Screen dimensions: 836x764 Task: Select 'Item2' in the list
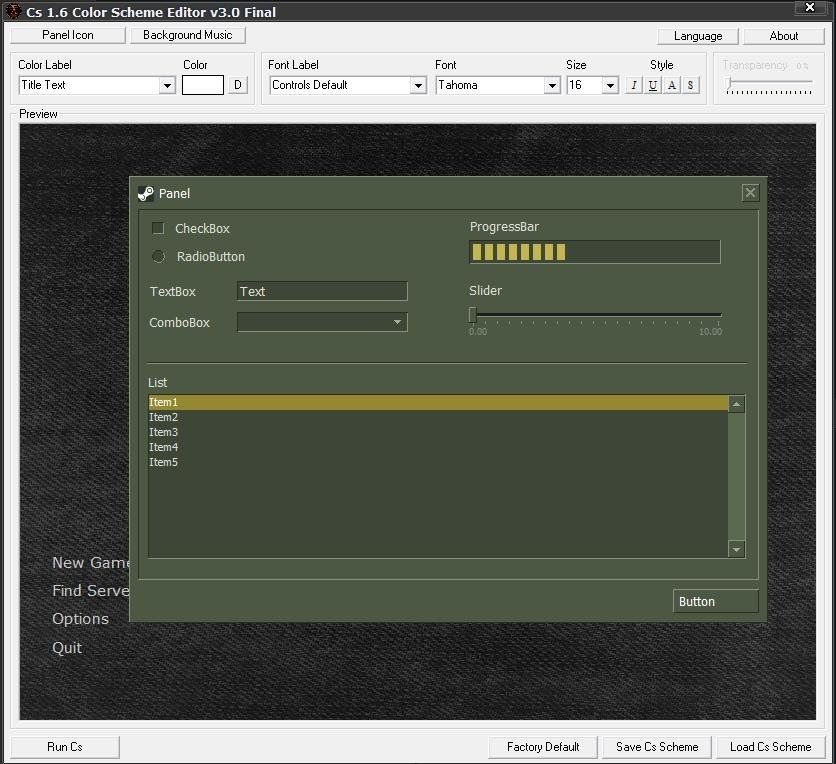(438, 417)
